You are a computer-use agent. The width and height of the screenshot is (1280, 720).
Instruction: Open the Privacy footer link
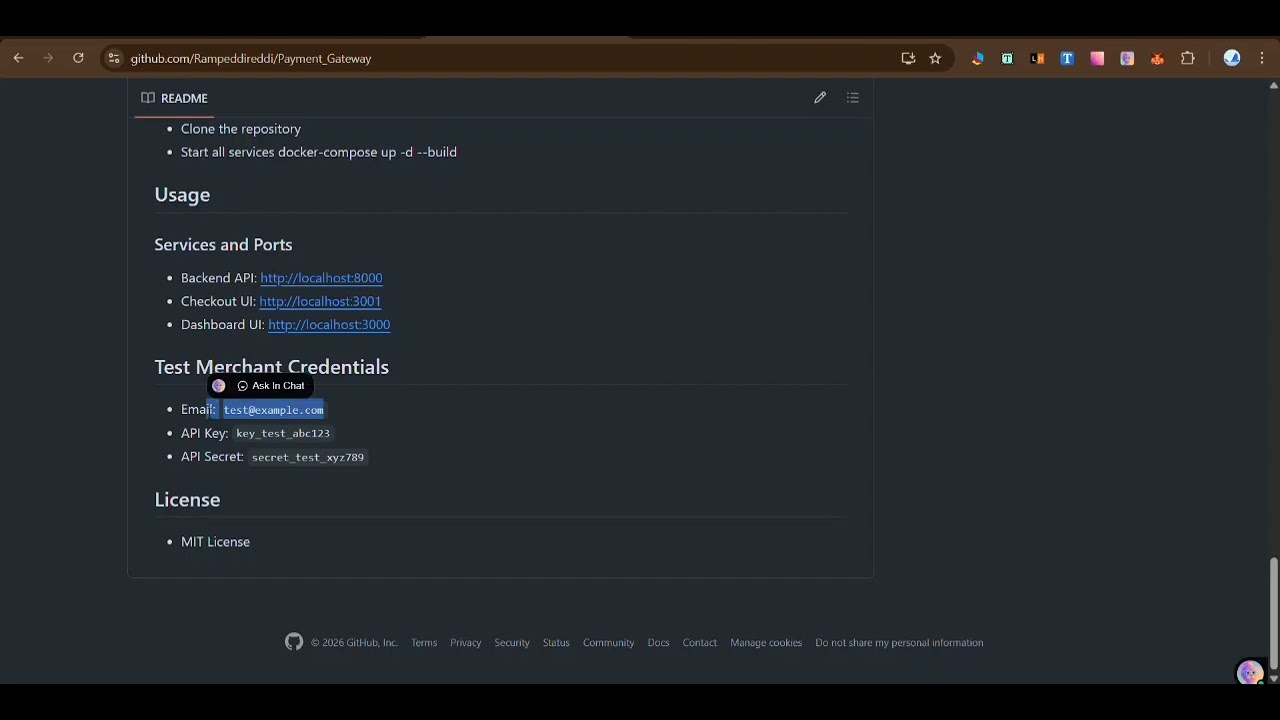(465, 643)
